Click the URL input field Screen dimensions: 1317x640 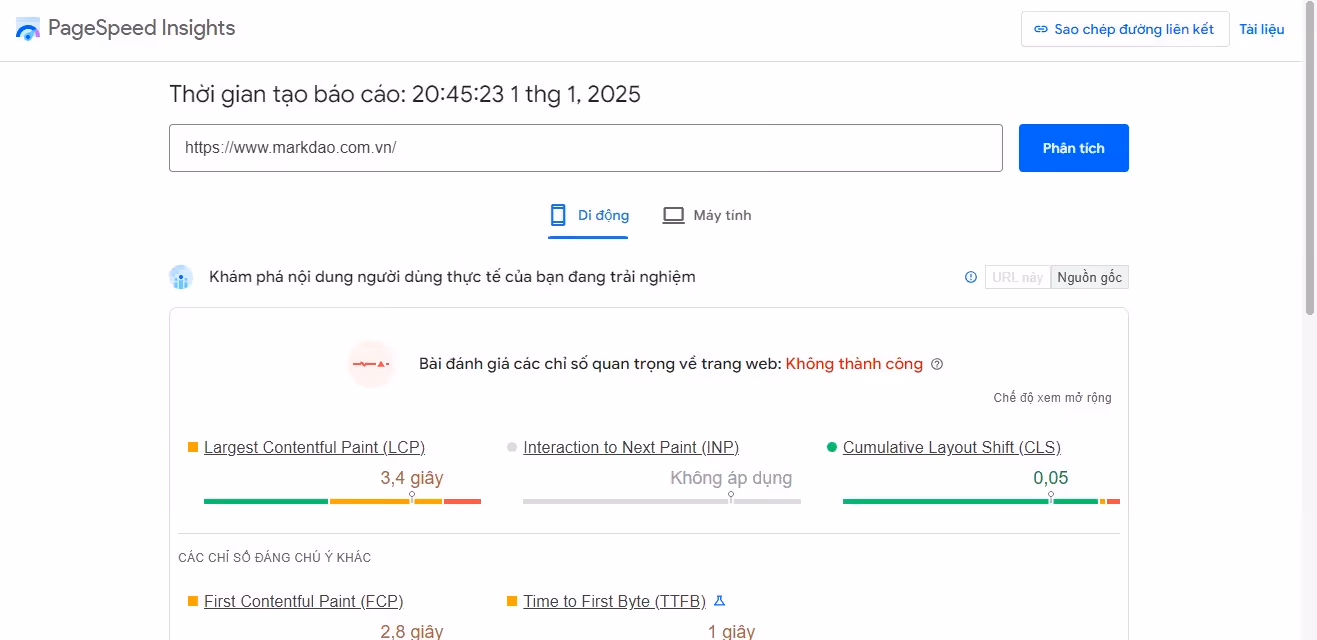(587, 147)
